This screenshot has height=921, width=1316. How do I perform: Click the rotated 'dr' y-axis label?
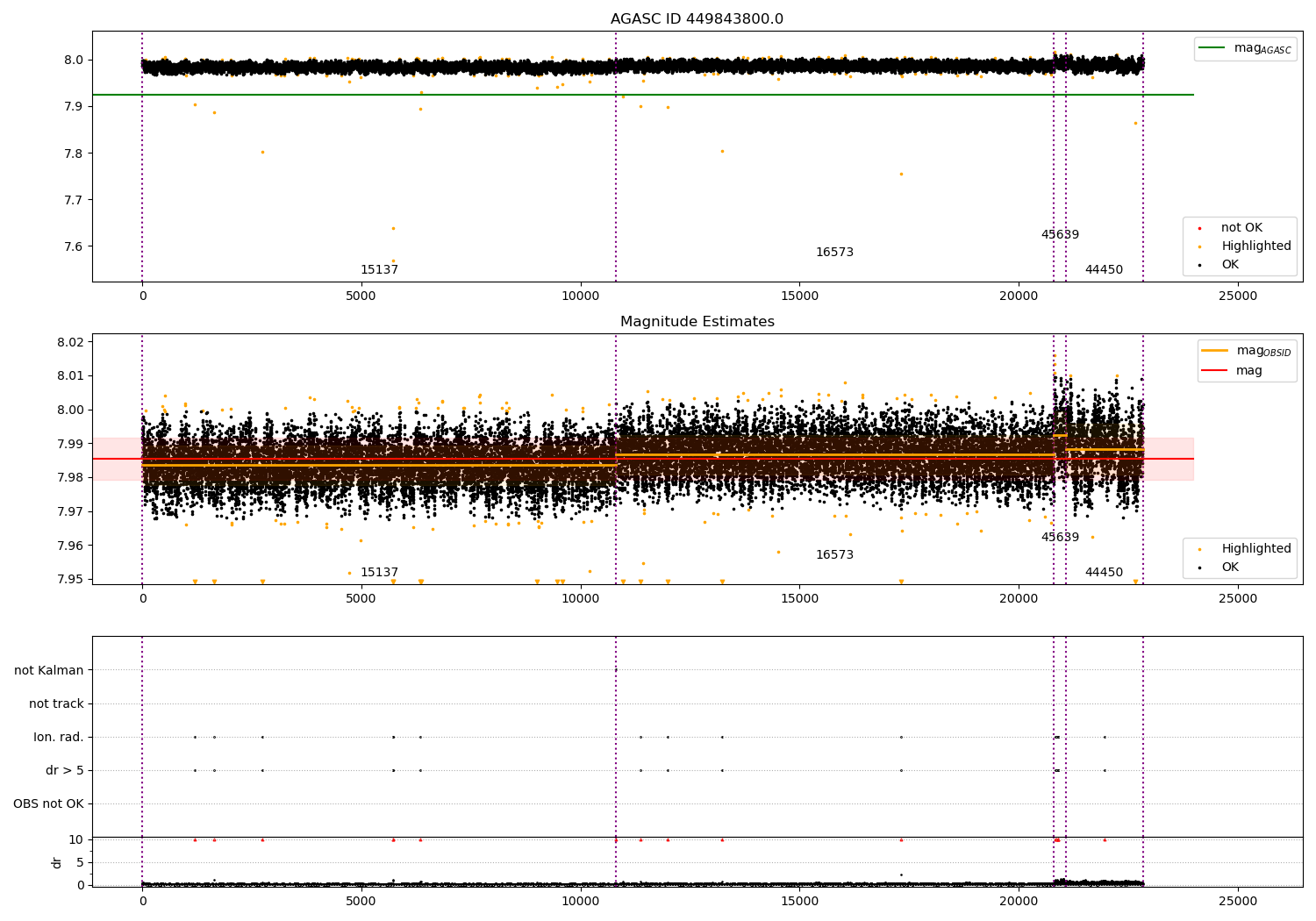57,862
